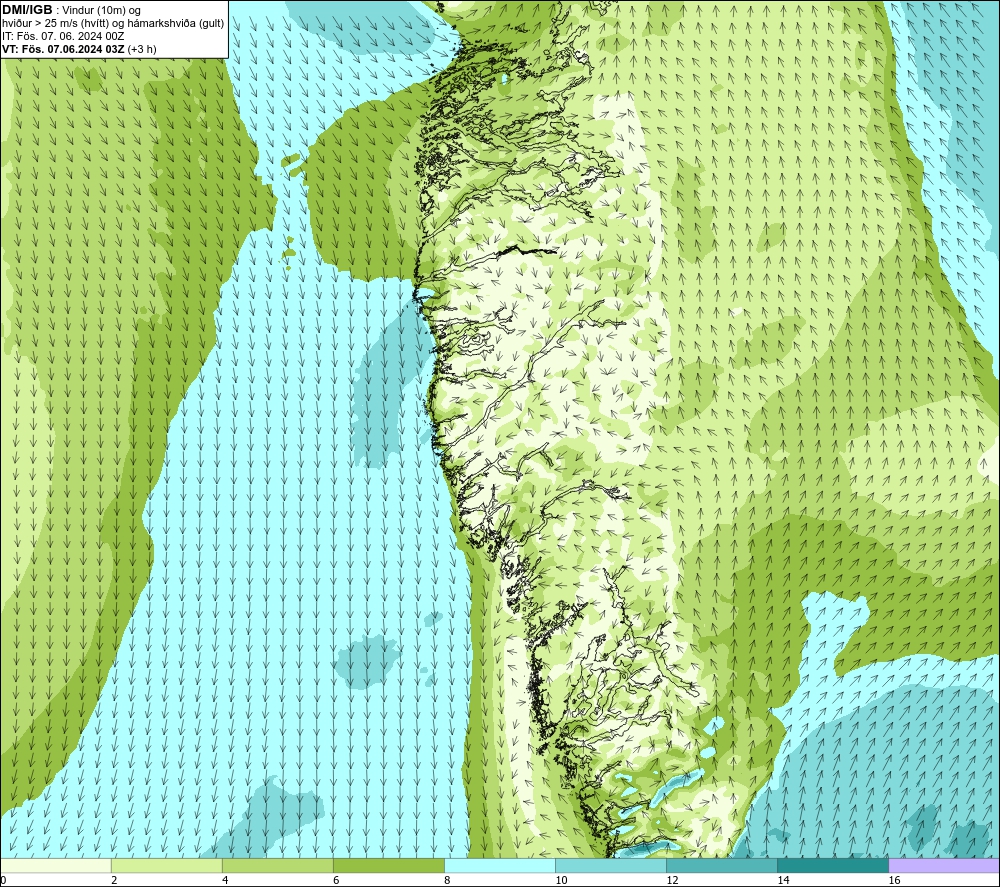Click the legend scale label '12'
Image resolution: width=1000 pixels, height=887 pixels.
point(672,880)
